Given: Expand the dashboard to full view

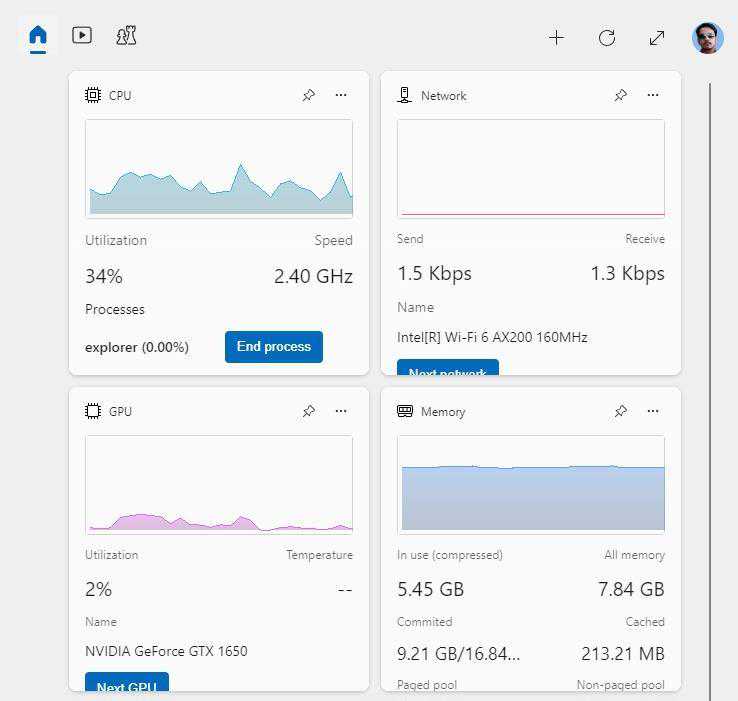Looking at the screenshot, I should click(x=657, y=38).
